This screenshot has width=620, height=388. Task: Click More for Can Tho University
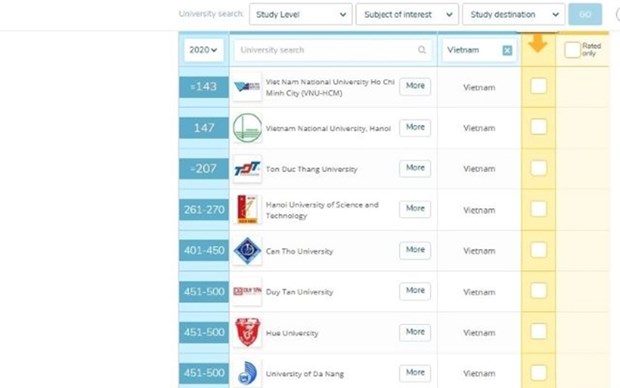(415, 250)
